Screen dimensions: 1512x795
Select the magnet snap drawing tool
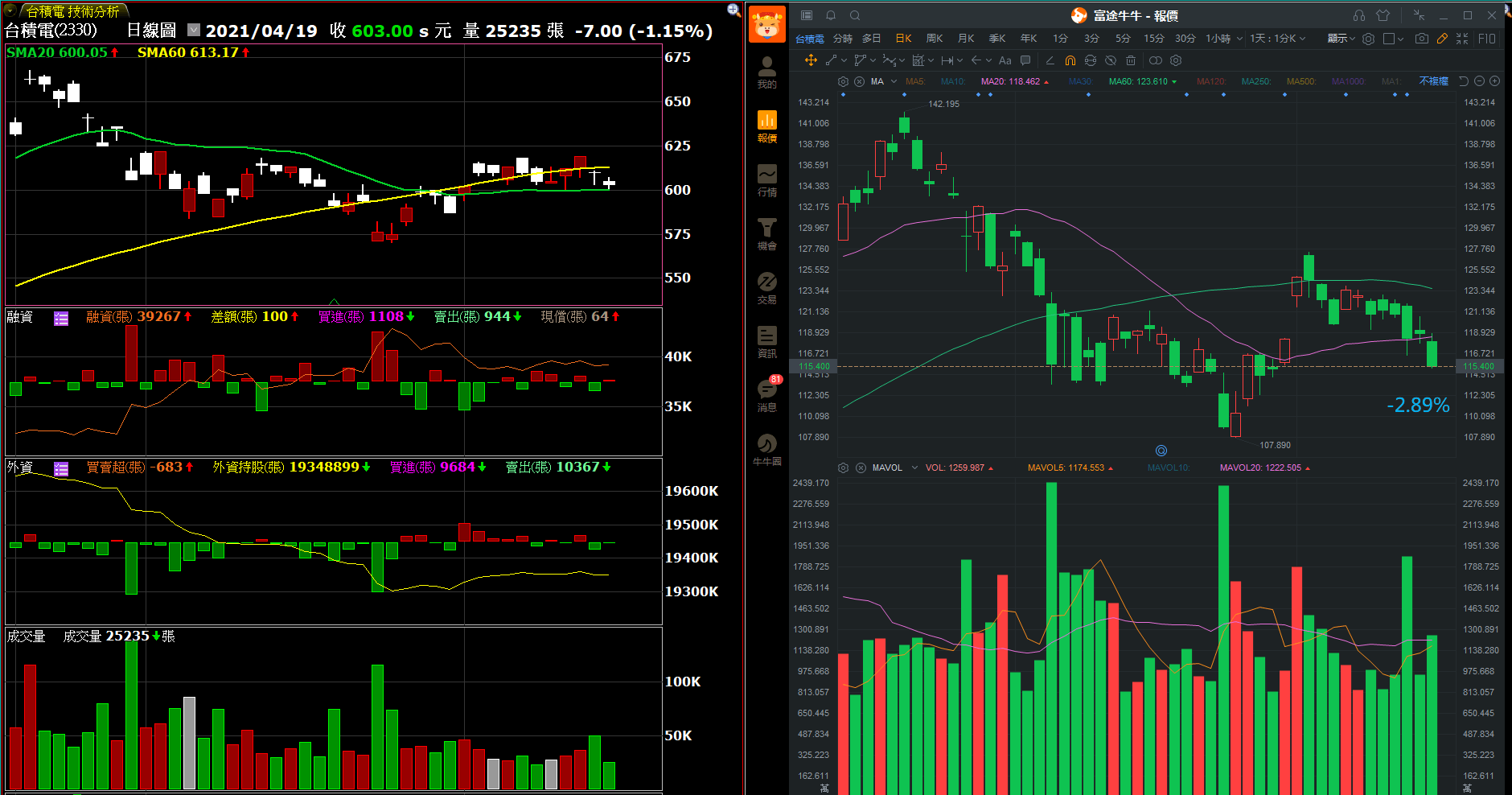[1070, 60]
